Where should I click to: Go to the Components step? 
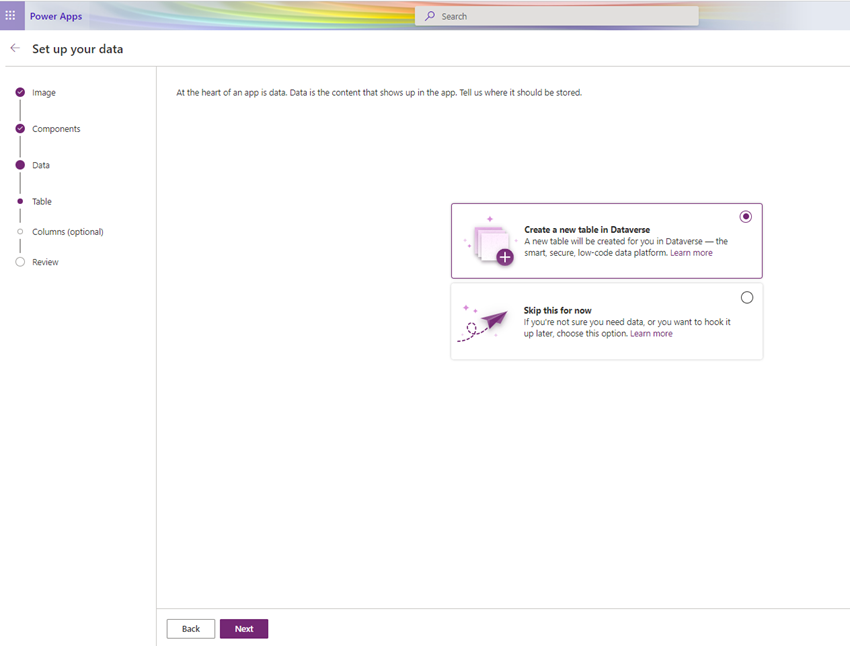click(56, 129)
